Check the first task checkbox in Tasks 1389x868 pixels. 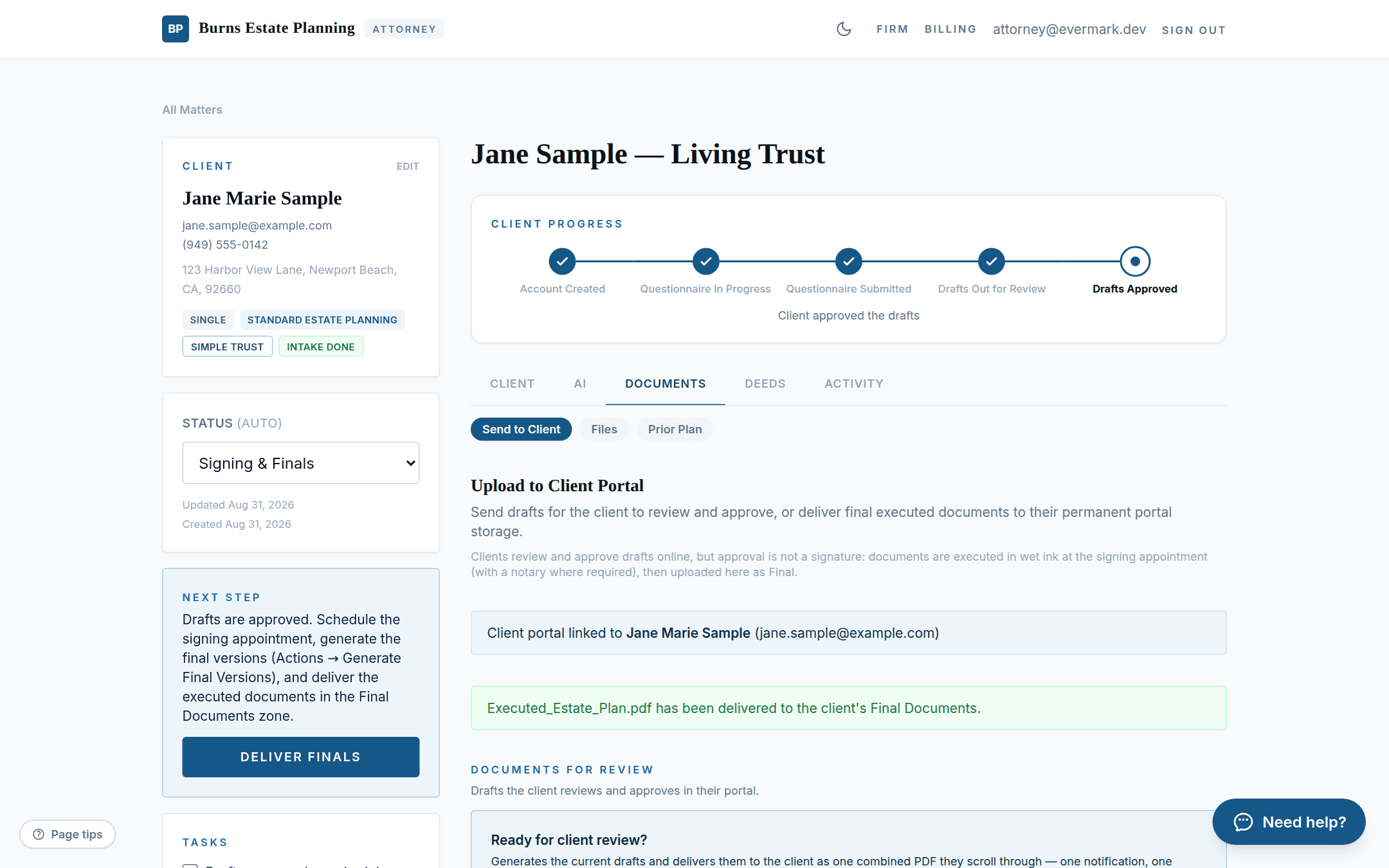(x=190, y=865)
